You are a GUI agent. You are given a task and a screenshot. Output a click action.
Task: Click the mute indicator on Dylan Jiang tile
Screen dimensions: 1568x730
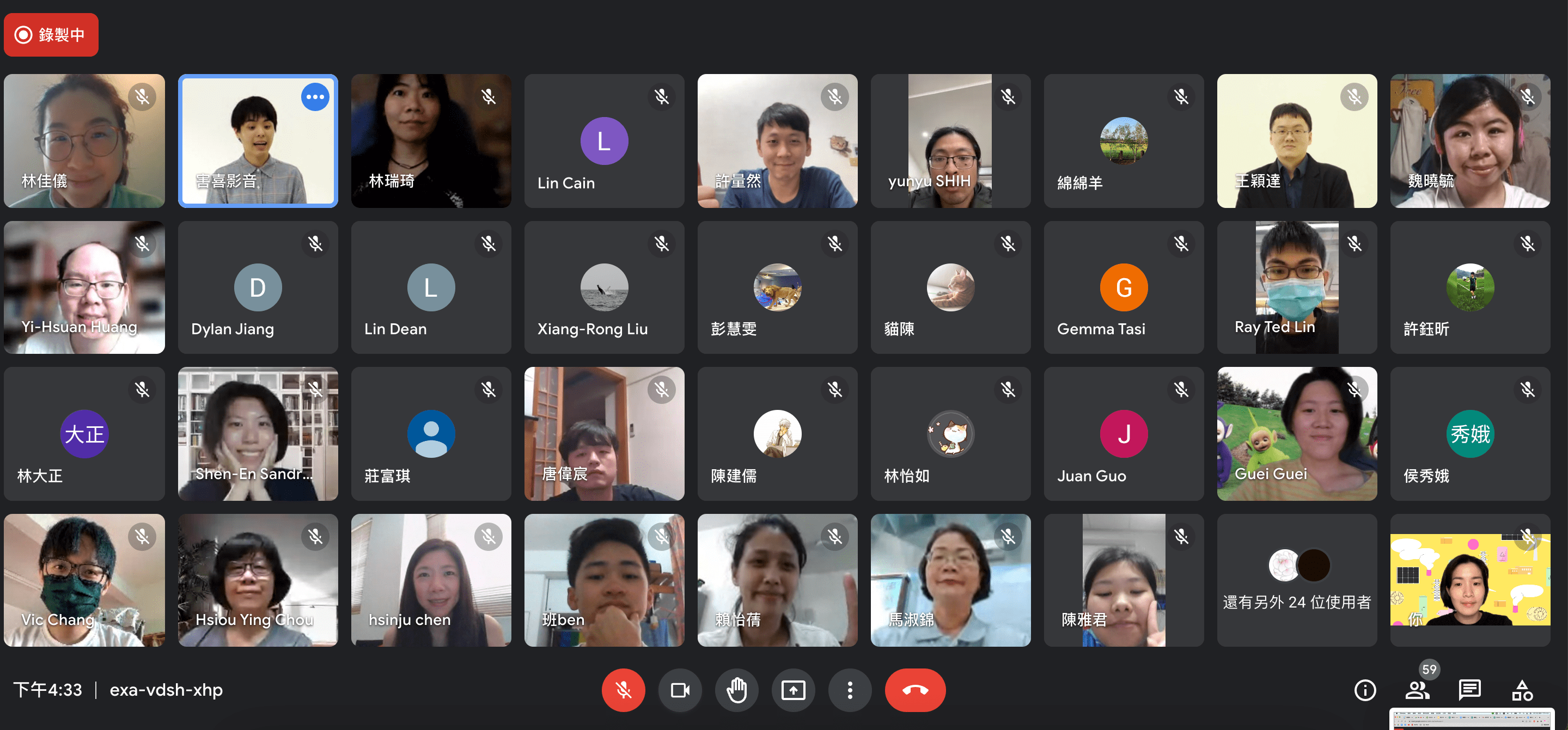tap(315, 244)
